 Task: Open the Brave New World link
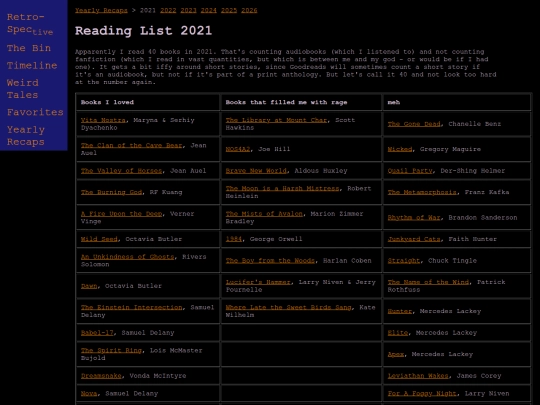[256, 170]
